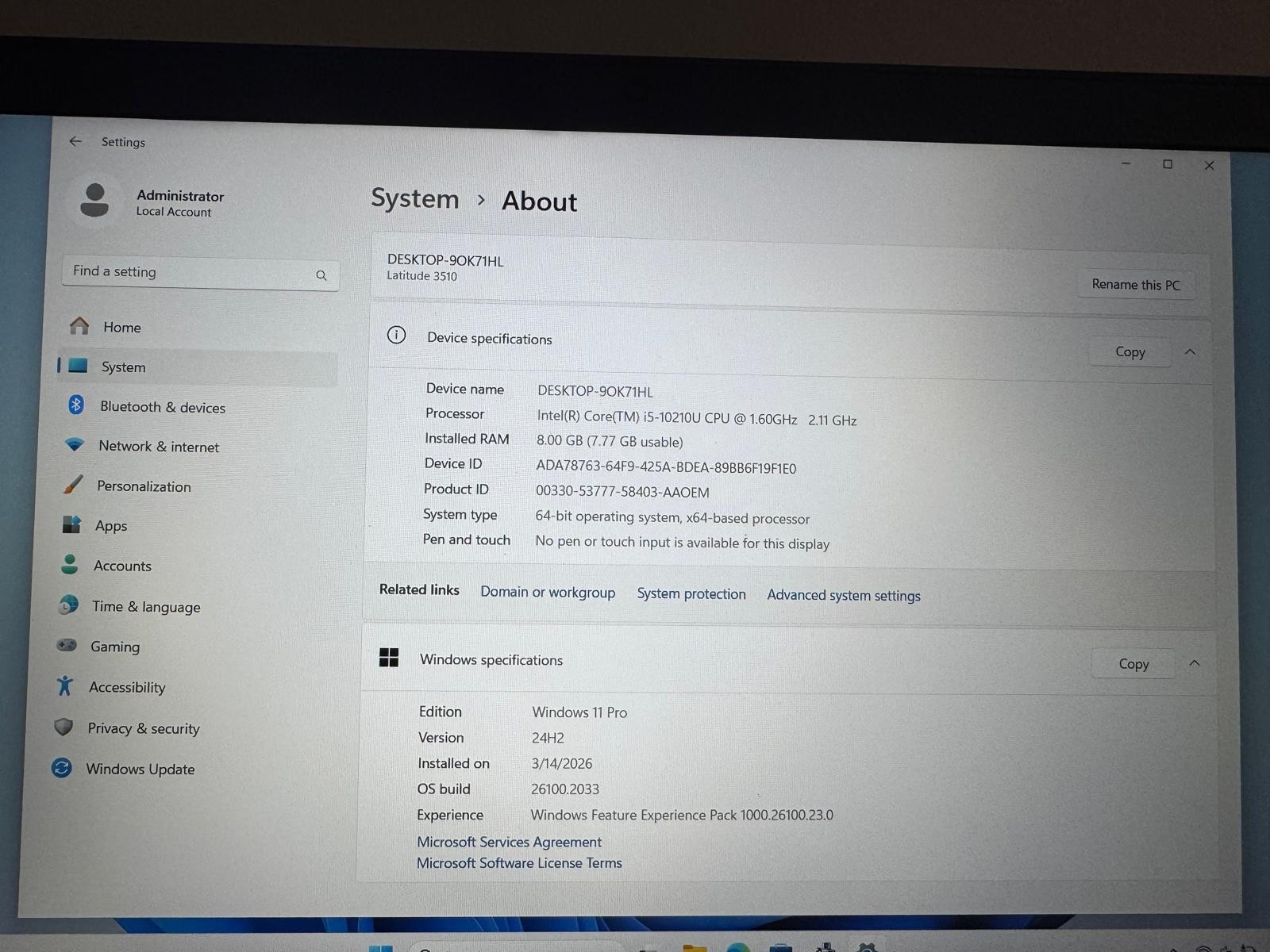Collapse the Device specifications section
Screen dimensions: 1270x952
pos(1190,352)
